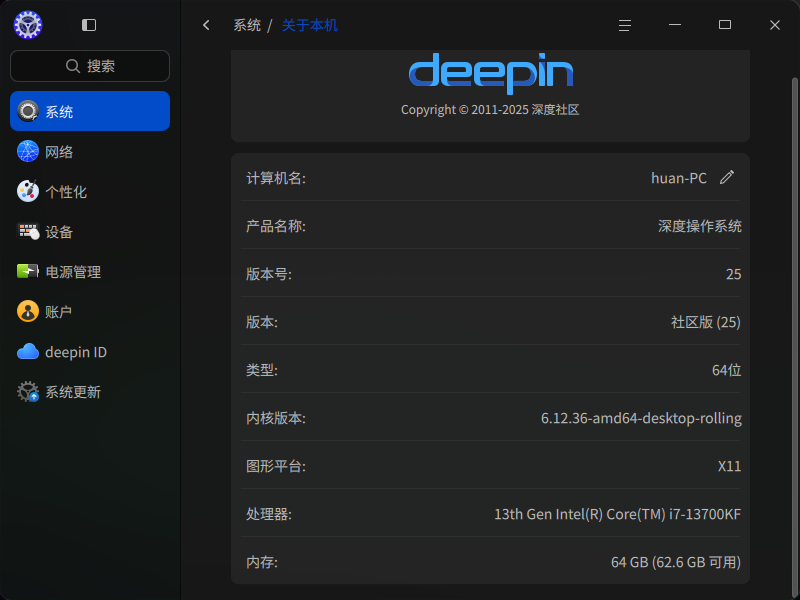
Task: Select 个性化 in the sidebar
Action: [x=90, y=191]
